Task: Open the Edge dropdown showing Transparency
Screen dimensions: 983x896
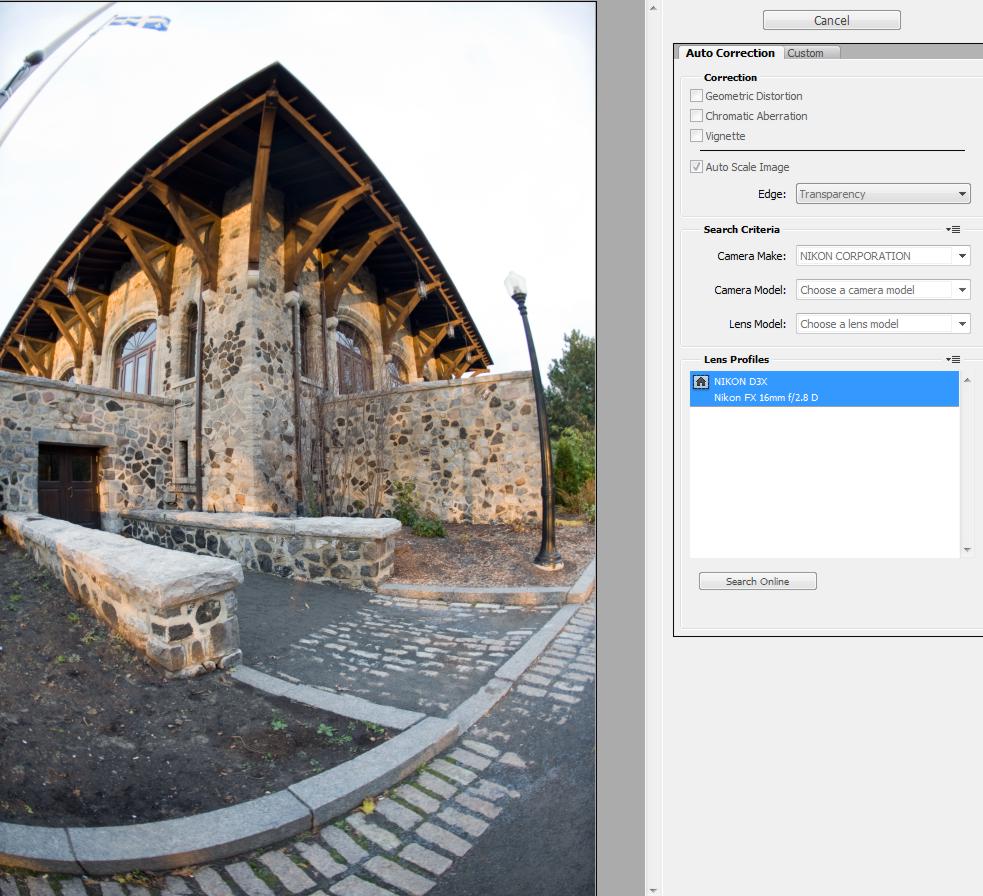Action: [883, 194]
